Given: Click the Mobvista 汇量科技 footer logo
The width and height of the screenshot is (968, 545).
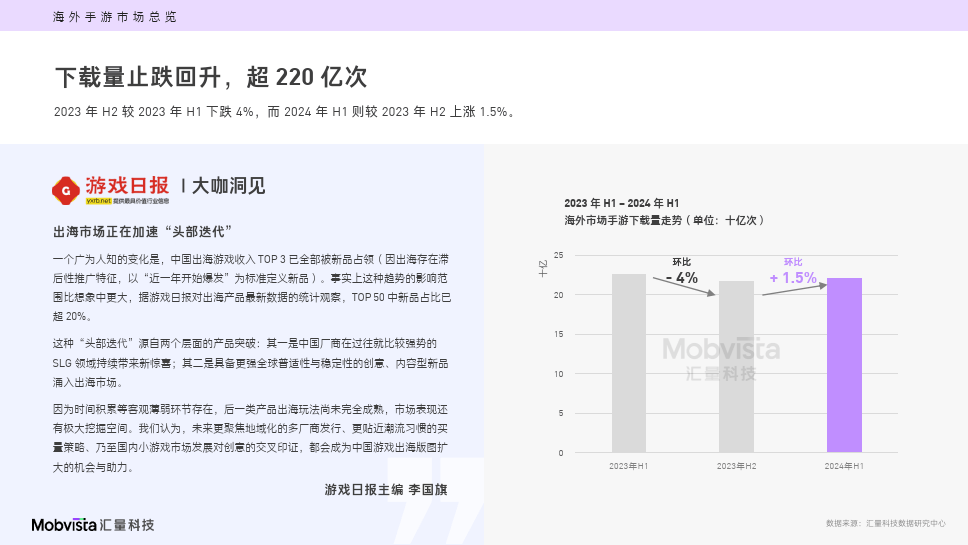Looking at the screenshot, I should 93,525.
